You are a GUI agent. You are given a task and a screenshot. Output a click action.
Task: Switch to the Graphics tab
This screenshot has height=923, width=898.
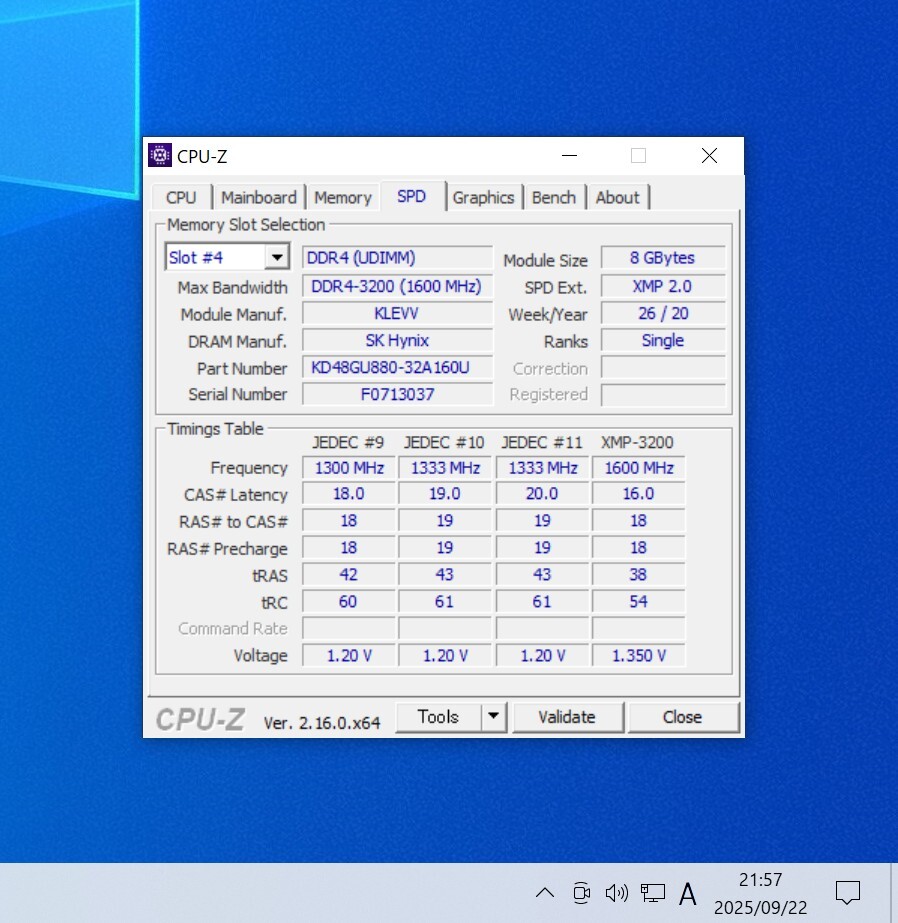coord(483,197)
